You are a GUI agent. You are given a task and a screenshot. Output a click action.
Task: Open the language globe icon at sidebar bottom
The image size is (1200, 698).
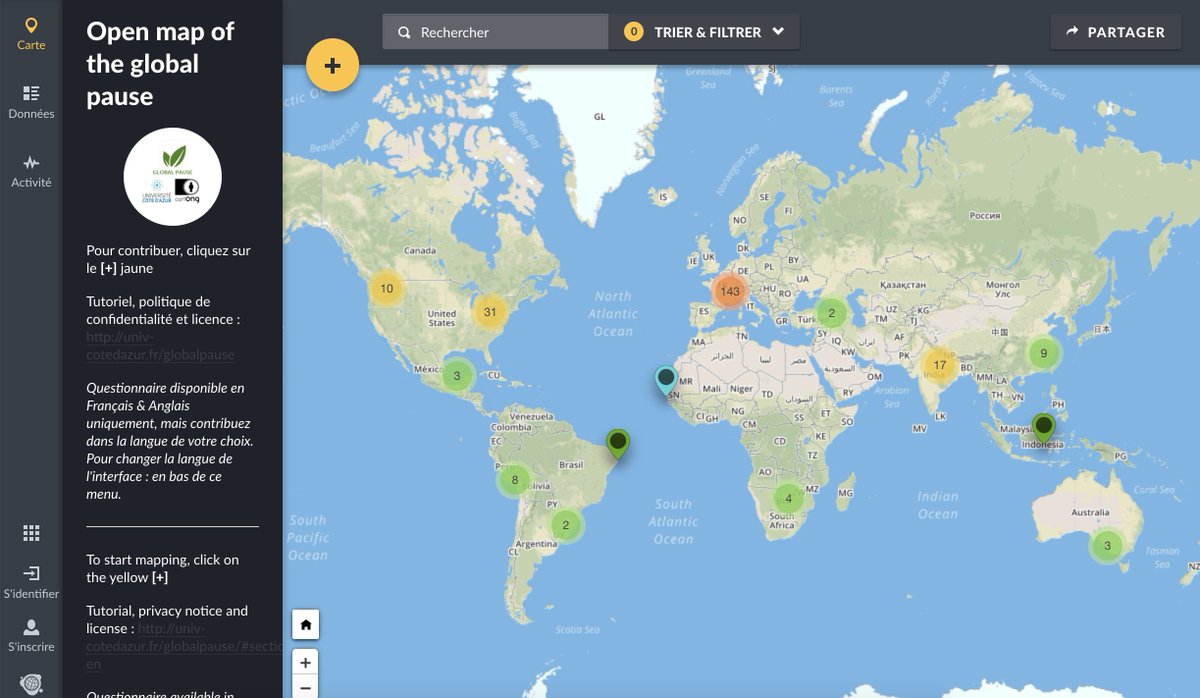(x=31, y=685)
